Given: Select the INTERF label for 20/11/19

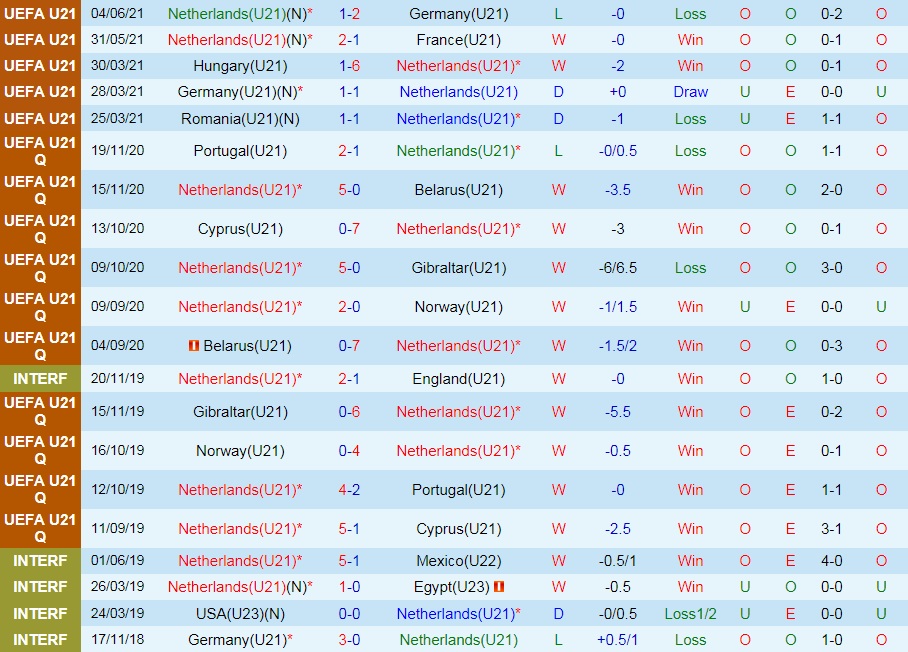Looking at the screenshot, I should [40, 379].
